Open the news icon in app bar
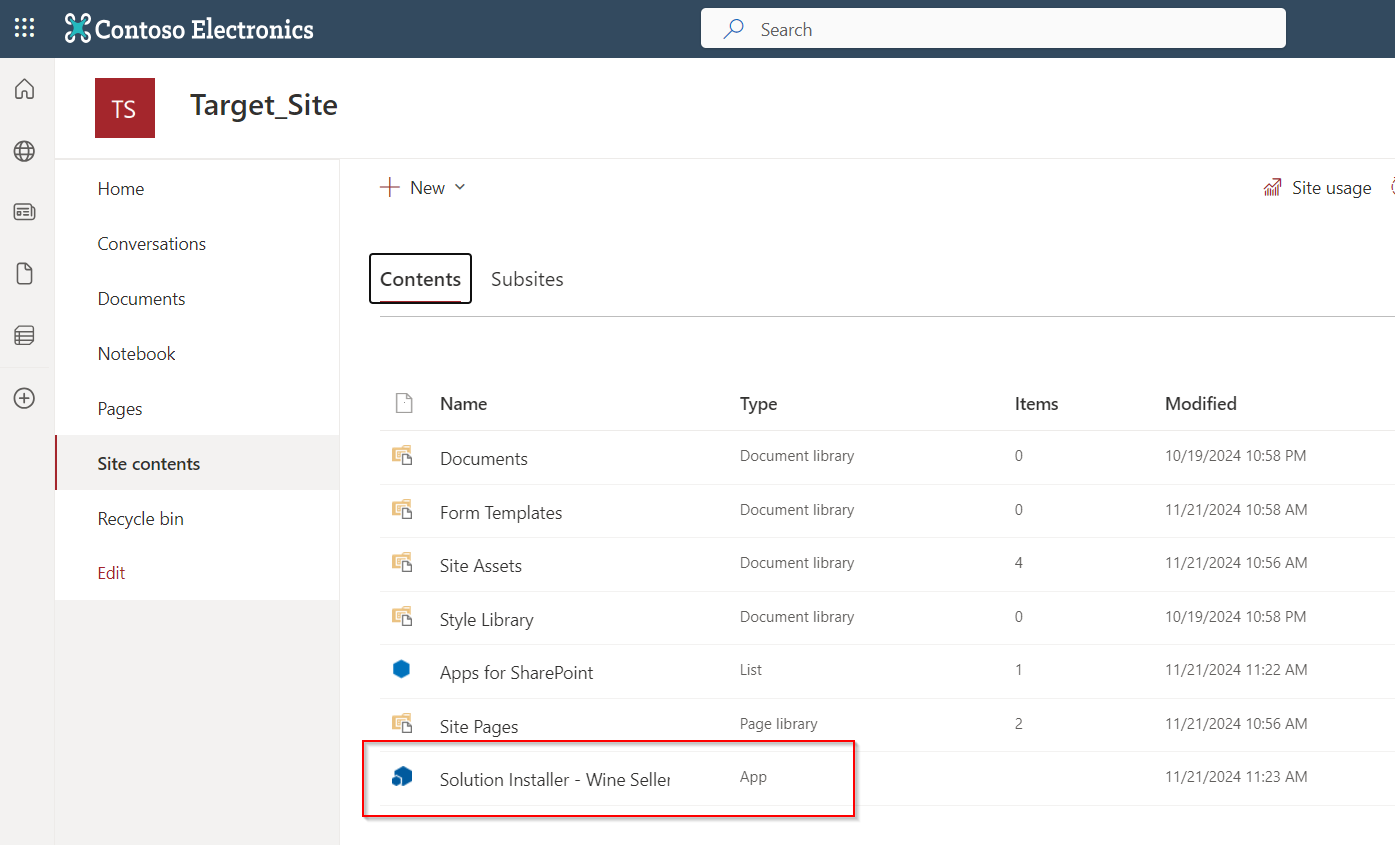The width and height of the screenshot is (1395, 845). point(24,212)
